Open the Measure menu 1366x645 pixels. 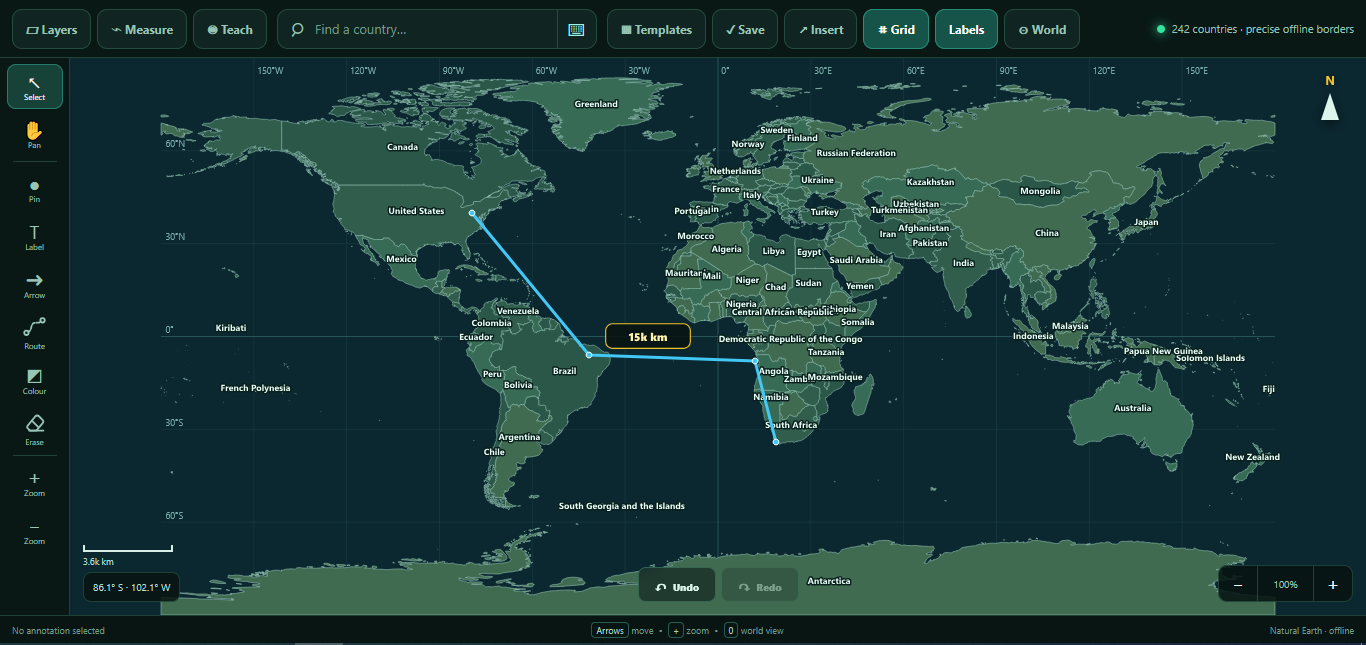[142, 30]
